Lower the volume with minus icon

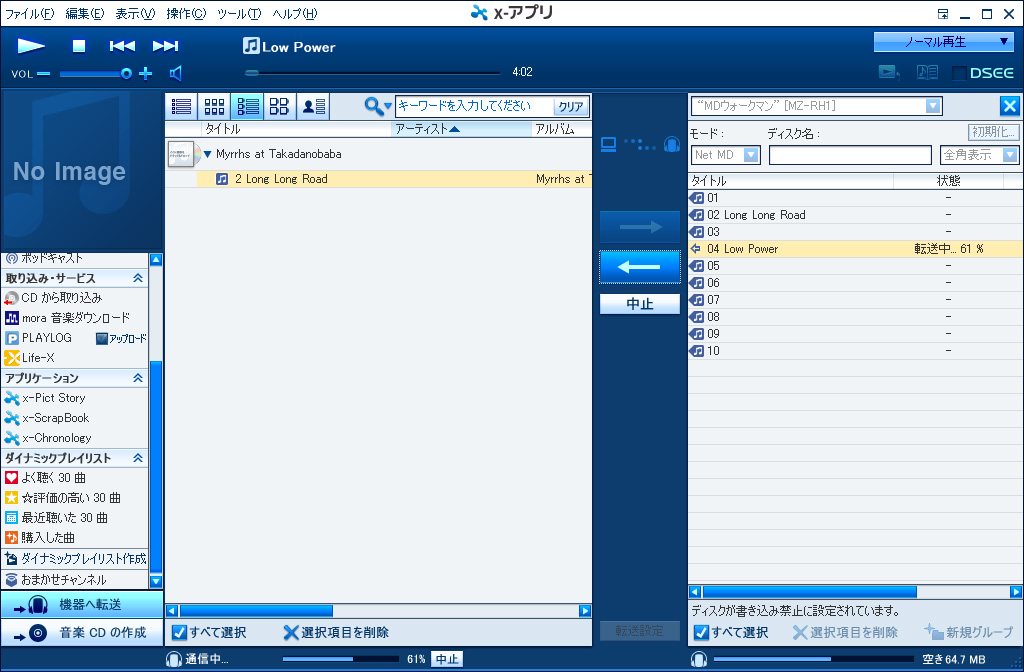pos(44,74)
